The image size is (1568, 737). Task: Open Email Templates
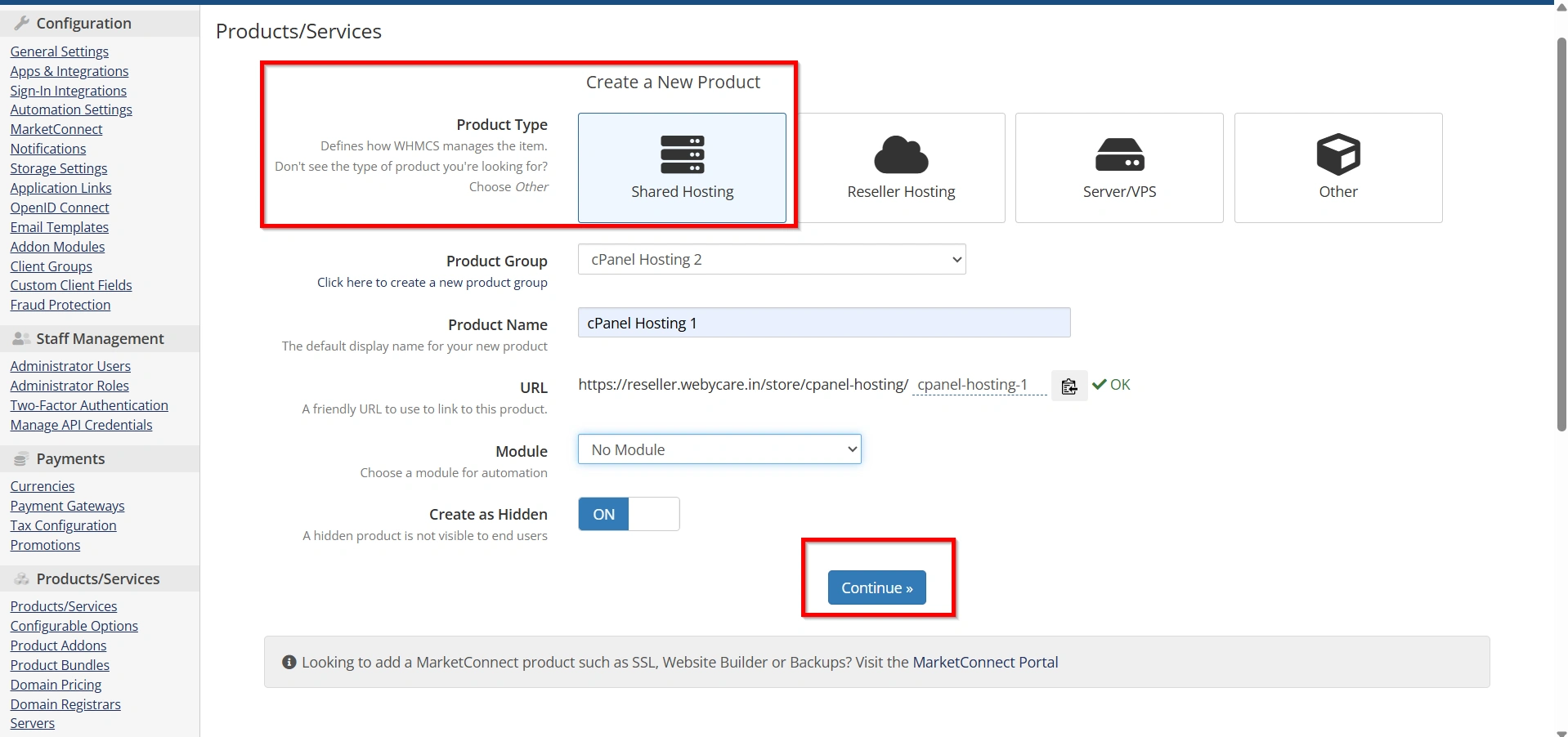point(60,227)
